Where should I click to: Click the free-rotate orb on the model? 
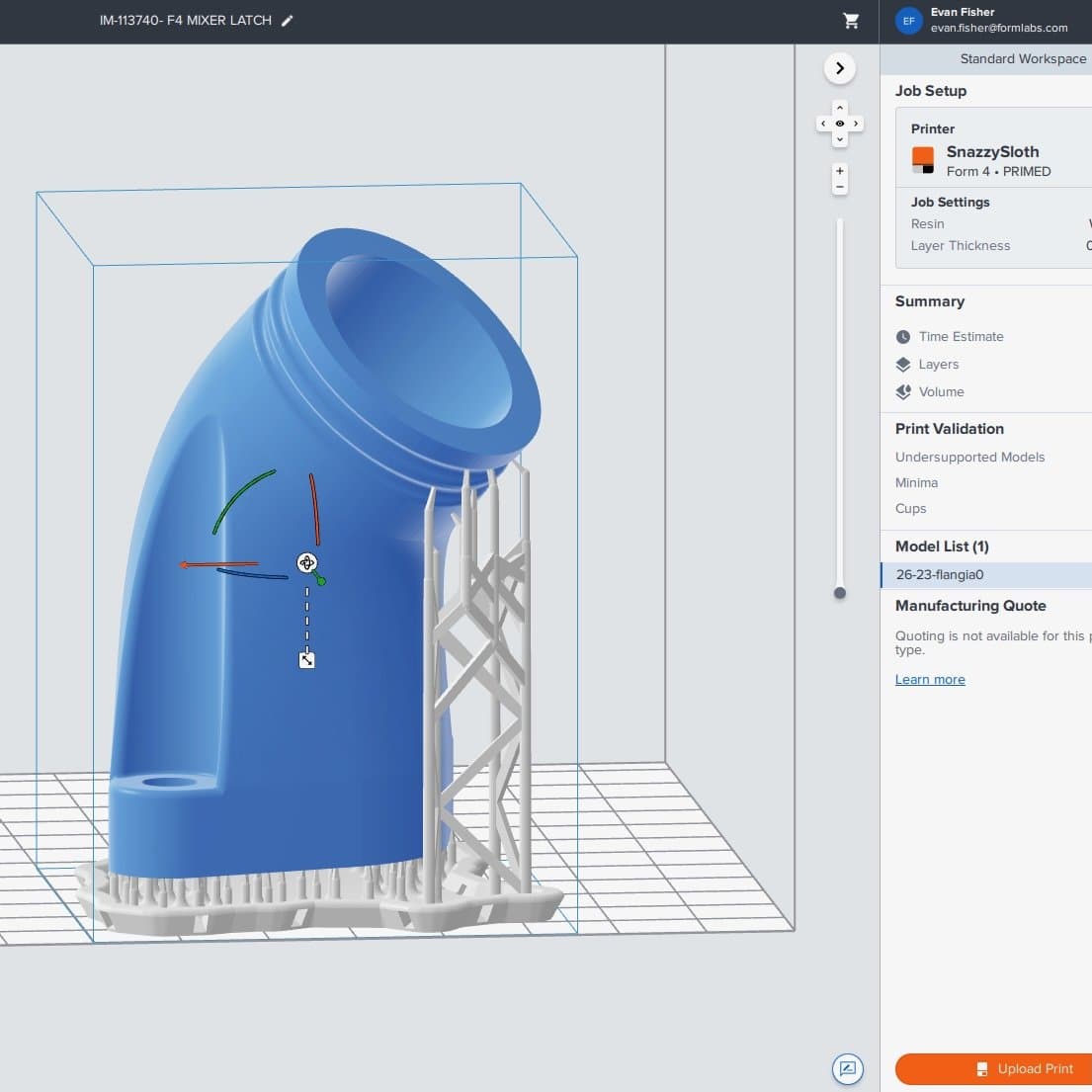[306, 563]
